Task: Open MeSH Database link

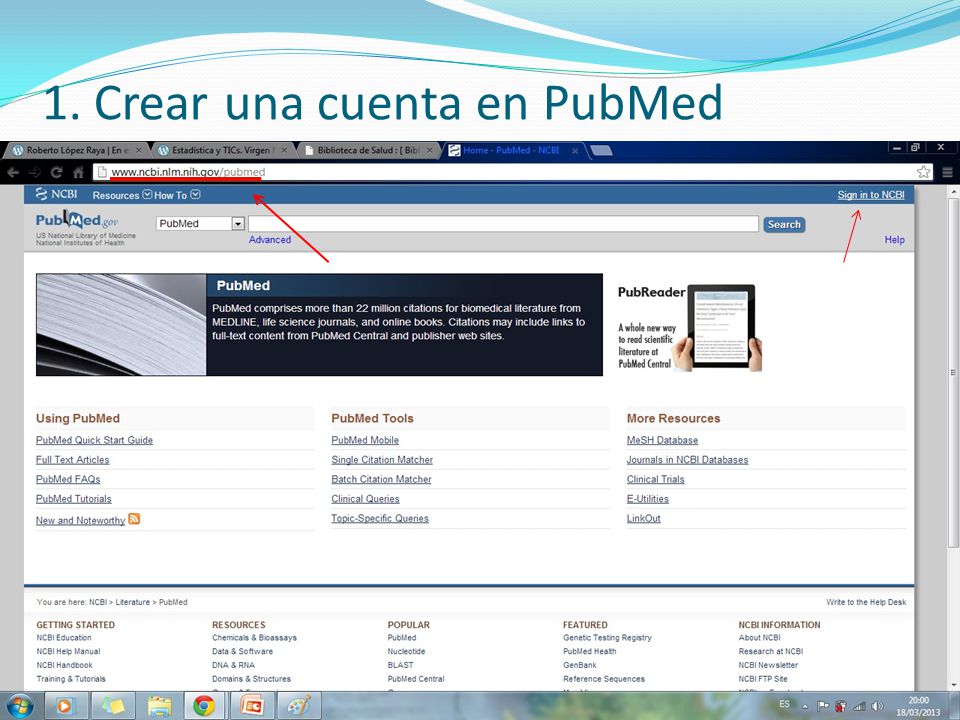Action: [x=662, y=440]
